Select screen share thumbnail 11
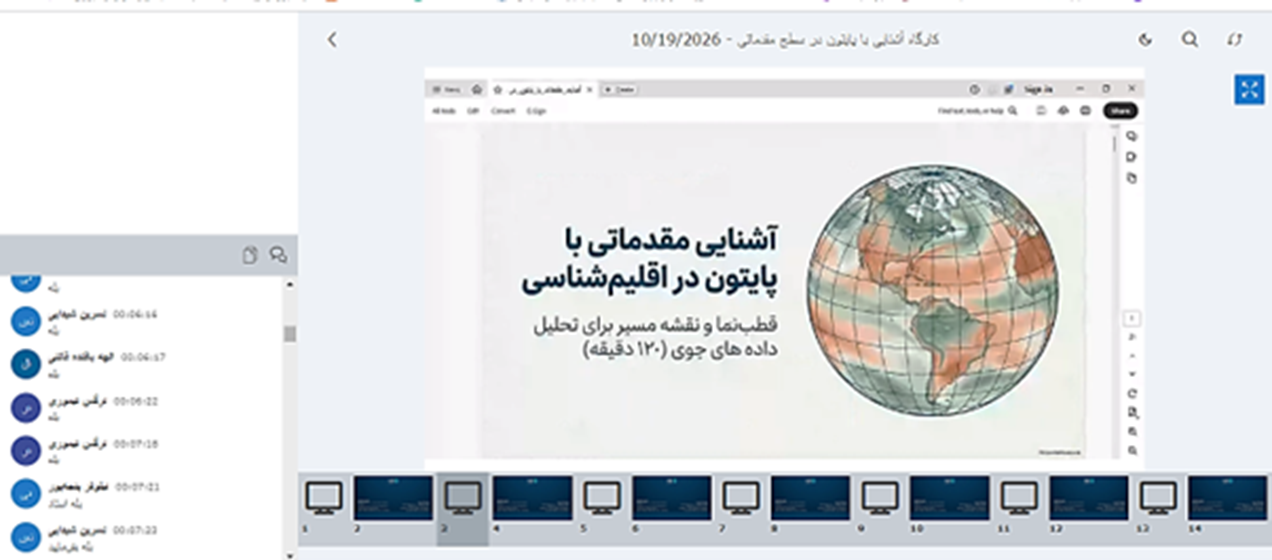Screen dimensions: 1272x560 pyautogui.click(x=1019, y=499)
